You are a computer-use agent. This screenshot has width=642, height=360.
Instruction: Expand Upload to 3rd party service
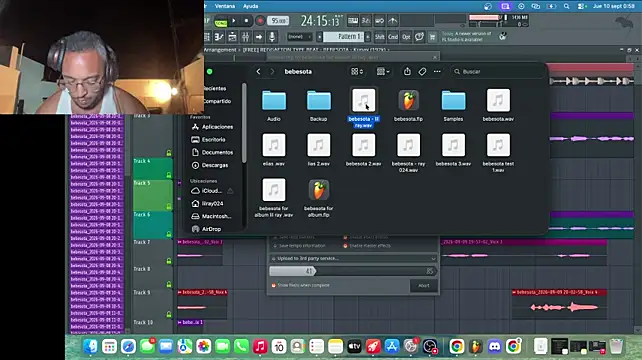[353, 258]
